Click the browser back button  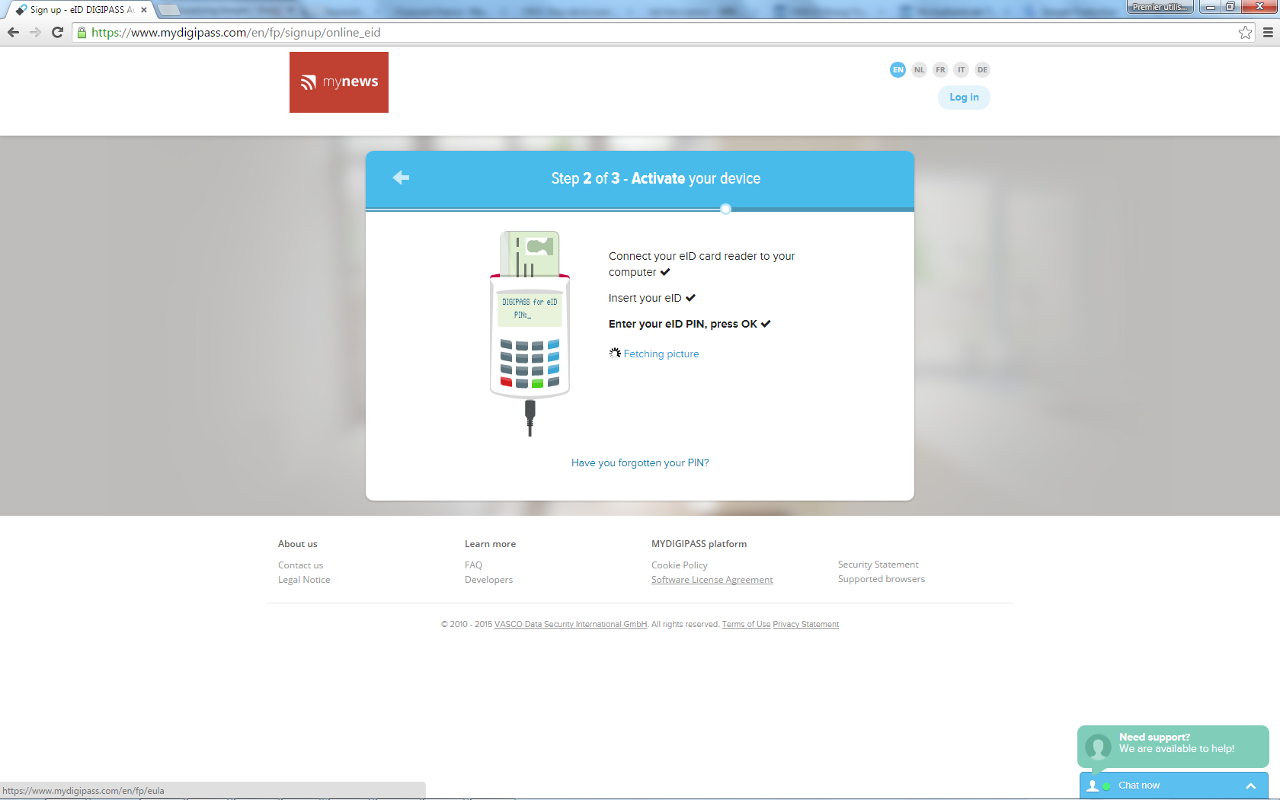pyautogui.click(x=13, y=32)
